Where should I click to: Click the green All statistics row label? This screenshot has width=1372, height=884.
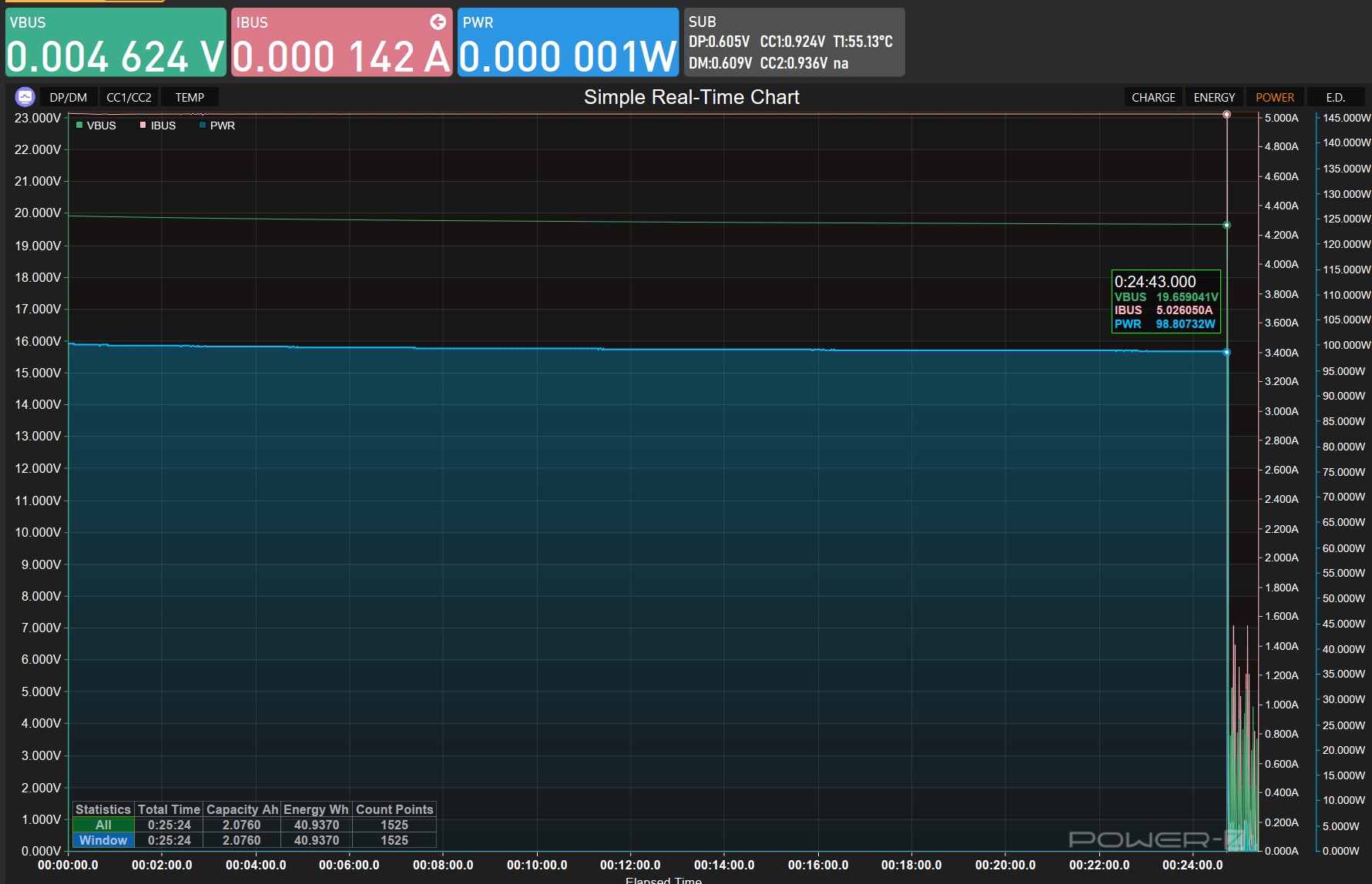pyautogui.click(x=103, y=825)
